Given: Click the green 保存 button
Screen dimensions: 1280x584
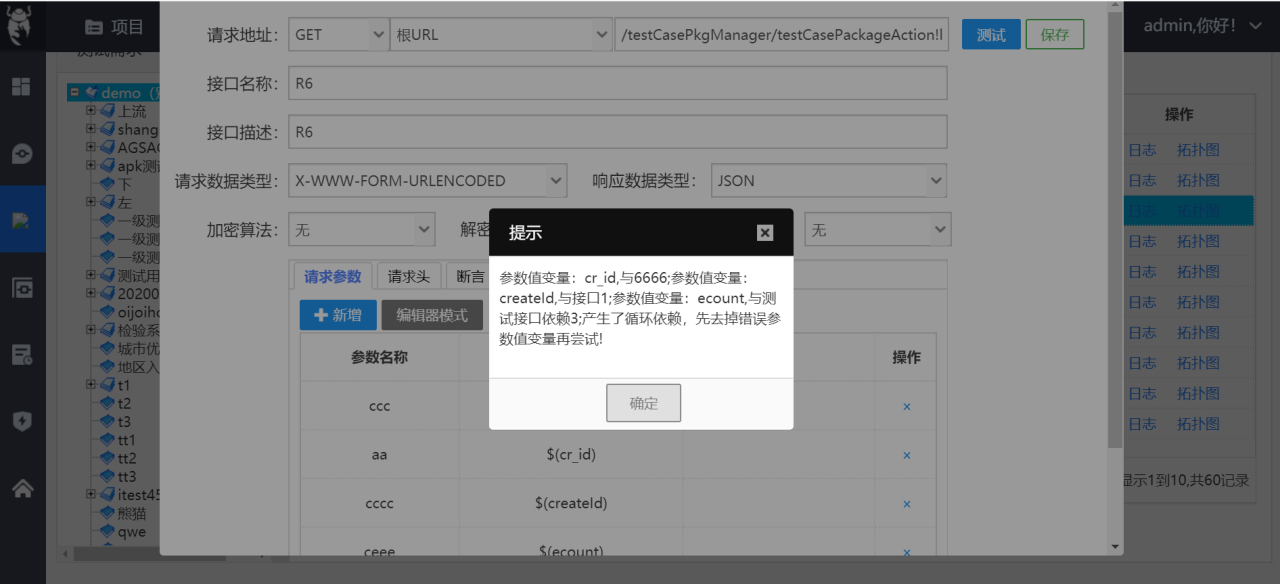Looking at the screenshot, I should pyautogui.click(x=1055, y=34).
